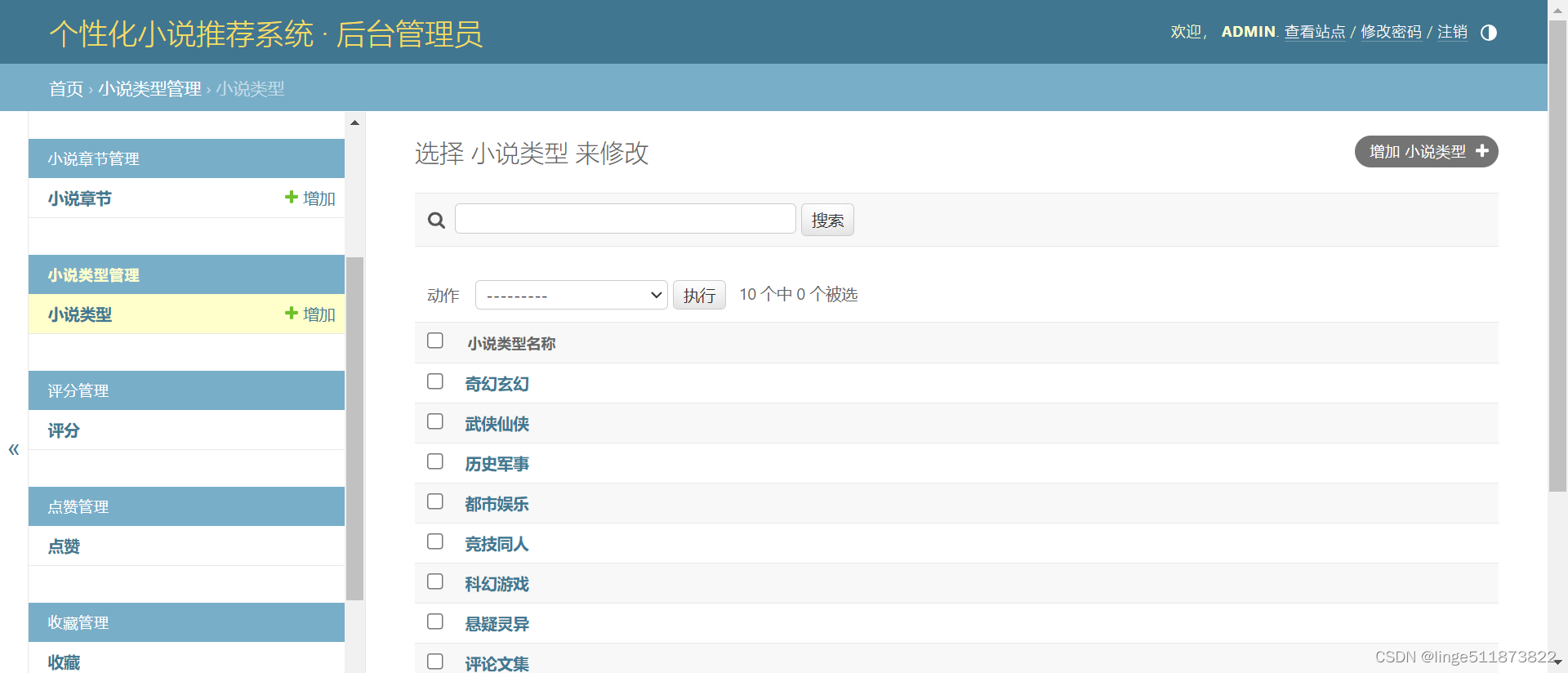Open 收藏管理 section in sidebar
The height and width of the screenshot is (673, 1568).
pos(78,623)
